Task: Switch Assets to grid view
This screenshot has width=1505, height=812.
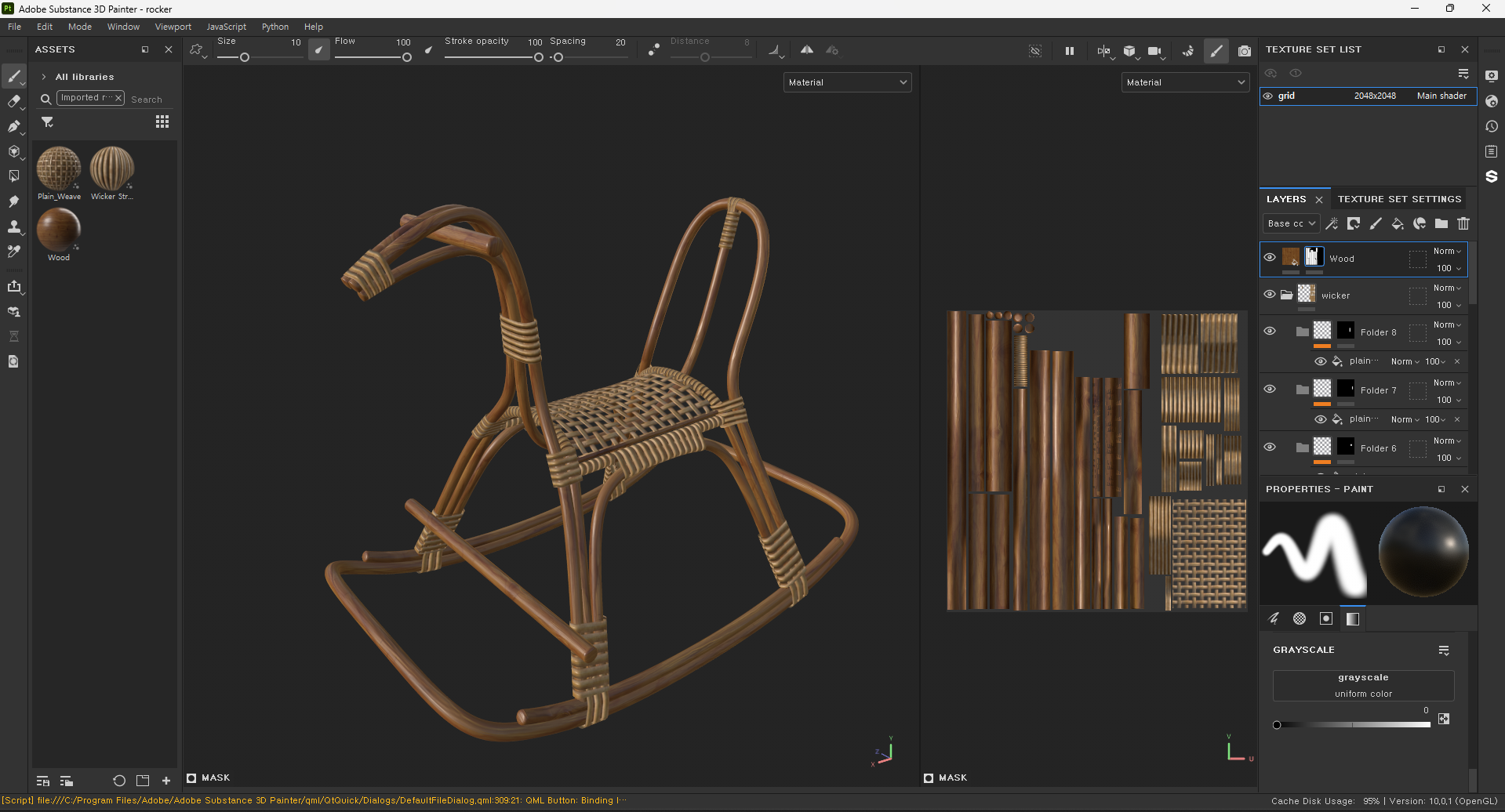Action: [162, 121]
